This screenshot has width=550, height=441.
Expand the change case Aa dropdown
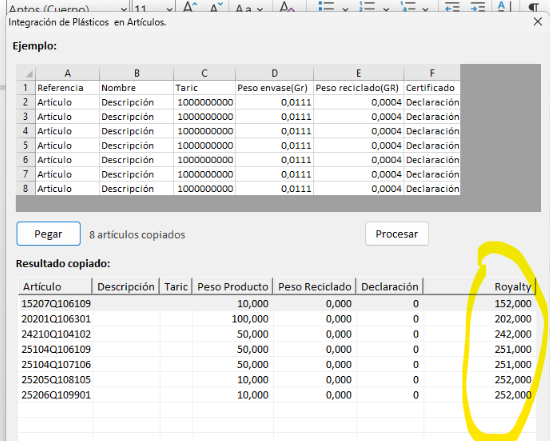coord(249,8)
